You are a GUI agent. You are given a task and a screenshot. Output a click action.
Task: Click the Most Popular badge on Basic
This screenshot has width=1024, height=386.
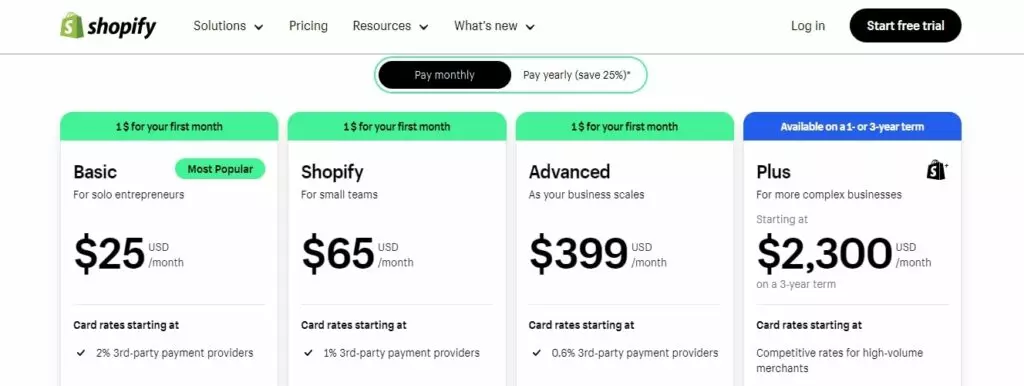[x=220, y=169]
